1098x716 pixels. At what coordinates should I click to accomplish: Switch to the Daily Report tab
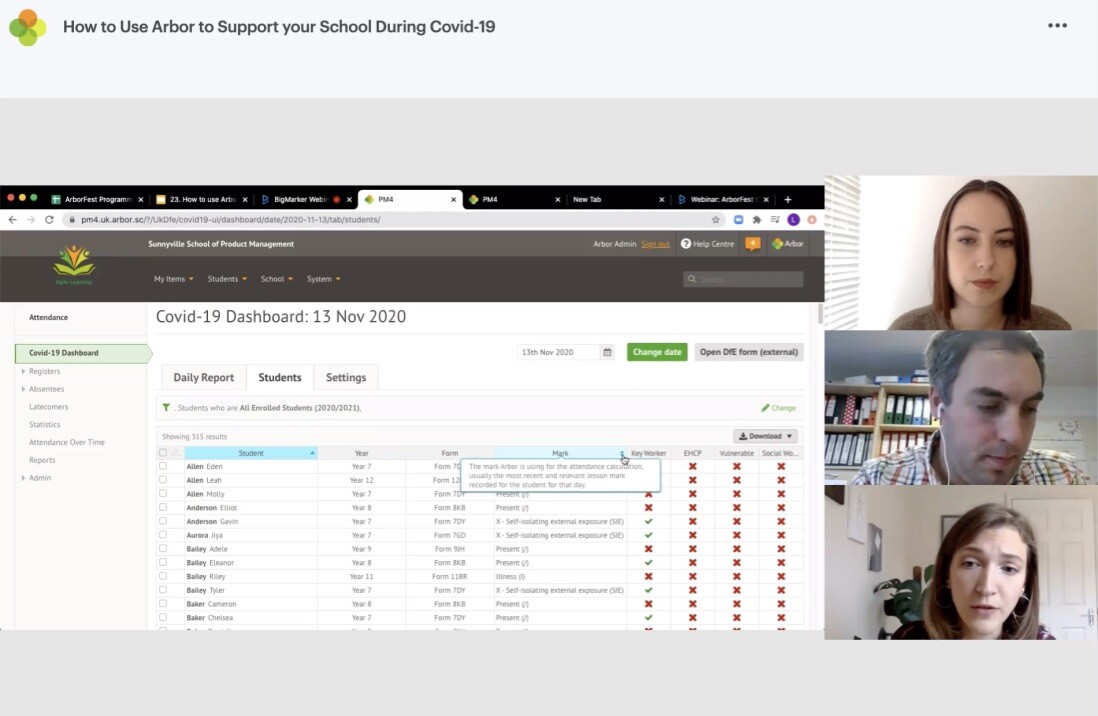203,378
